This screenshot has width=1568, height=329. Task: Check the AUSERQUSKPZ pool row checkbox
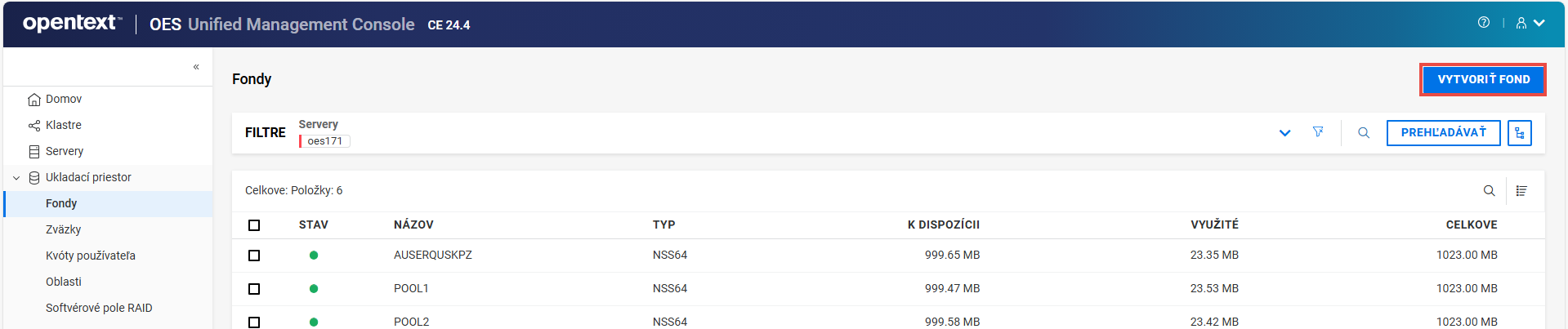tap(254, 256)
